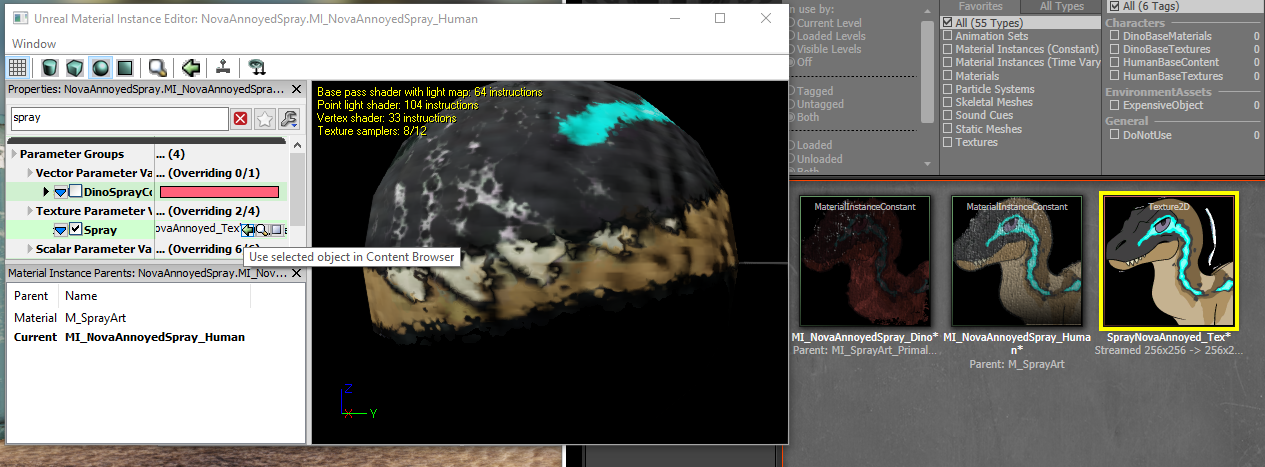
Task: Check the DinoBaseTextures tag
Action: tap(1114, 49)
